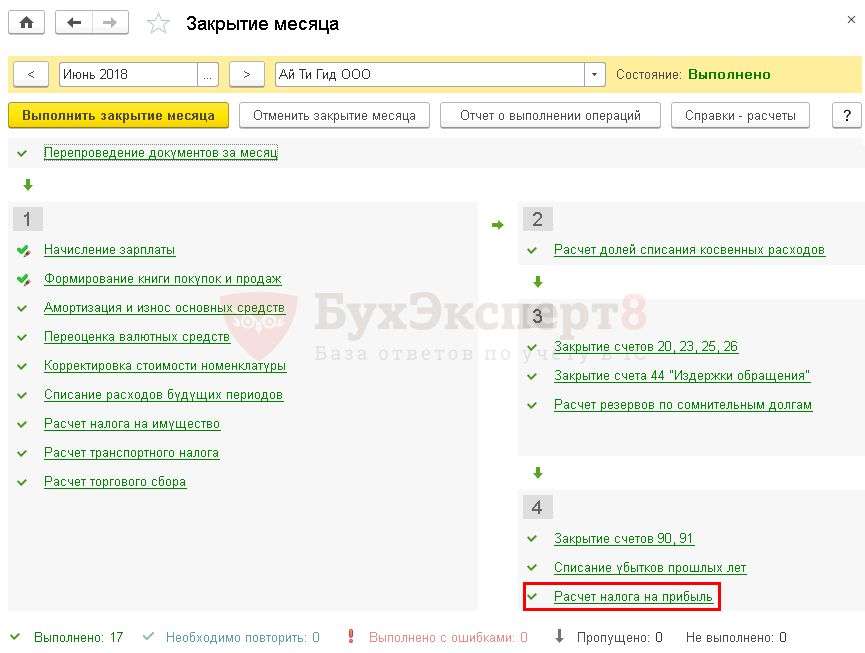Open Амортизация и износ основных средств
This screenshot has height=653, width=865.
tap(164, 308)
